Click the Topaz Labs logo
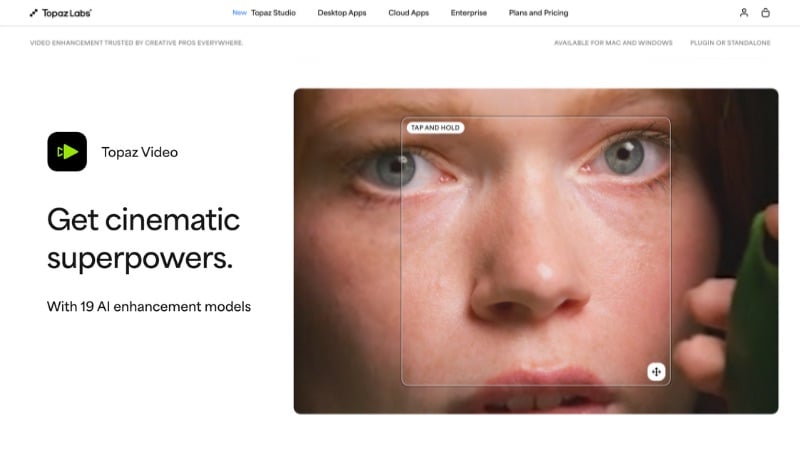 pos(60,13)
